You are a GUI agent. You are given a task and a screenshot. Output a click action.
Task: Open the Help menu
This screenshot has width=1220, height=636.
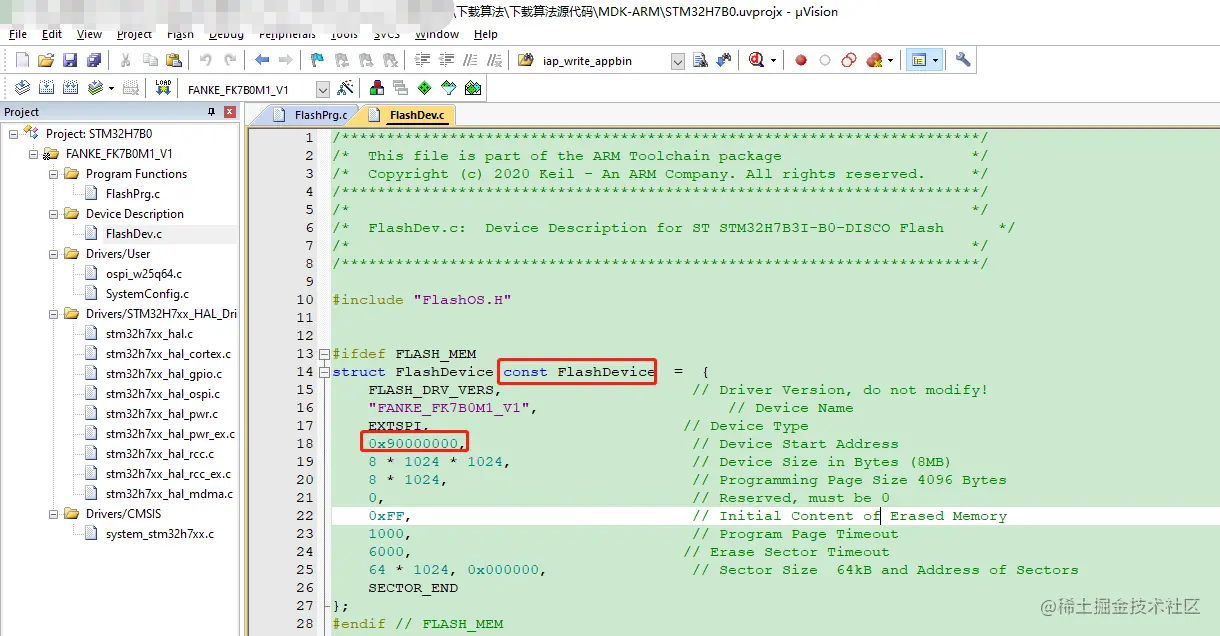(486, 34)
